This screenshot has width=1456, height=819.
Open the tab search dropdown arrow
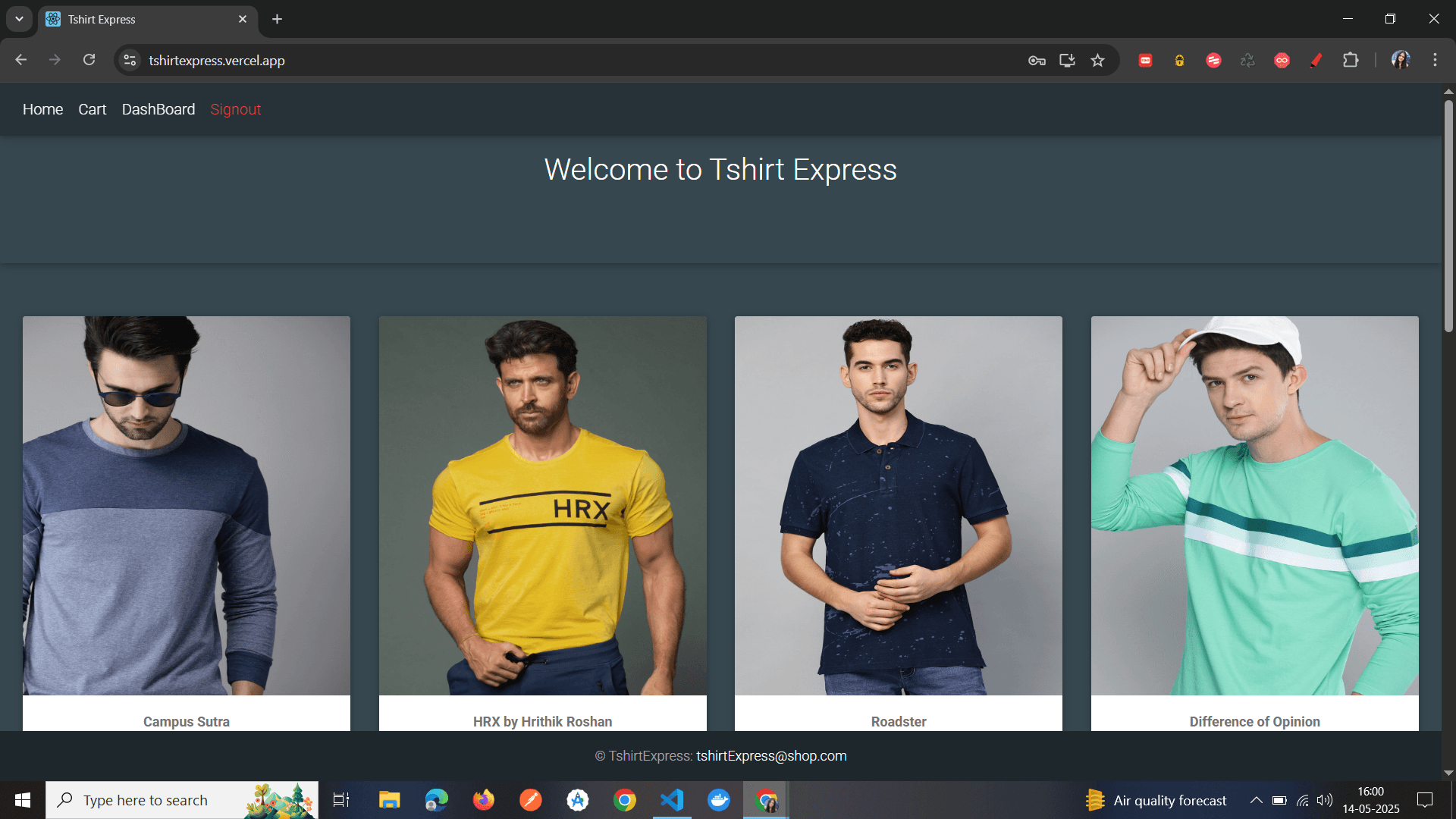(x=19, y=19)
